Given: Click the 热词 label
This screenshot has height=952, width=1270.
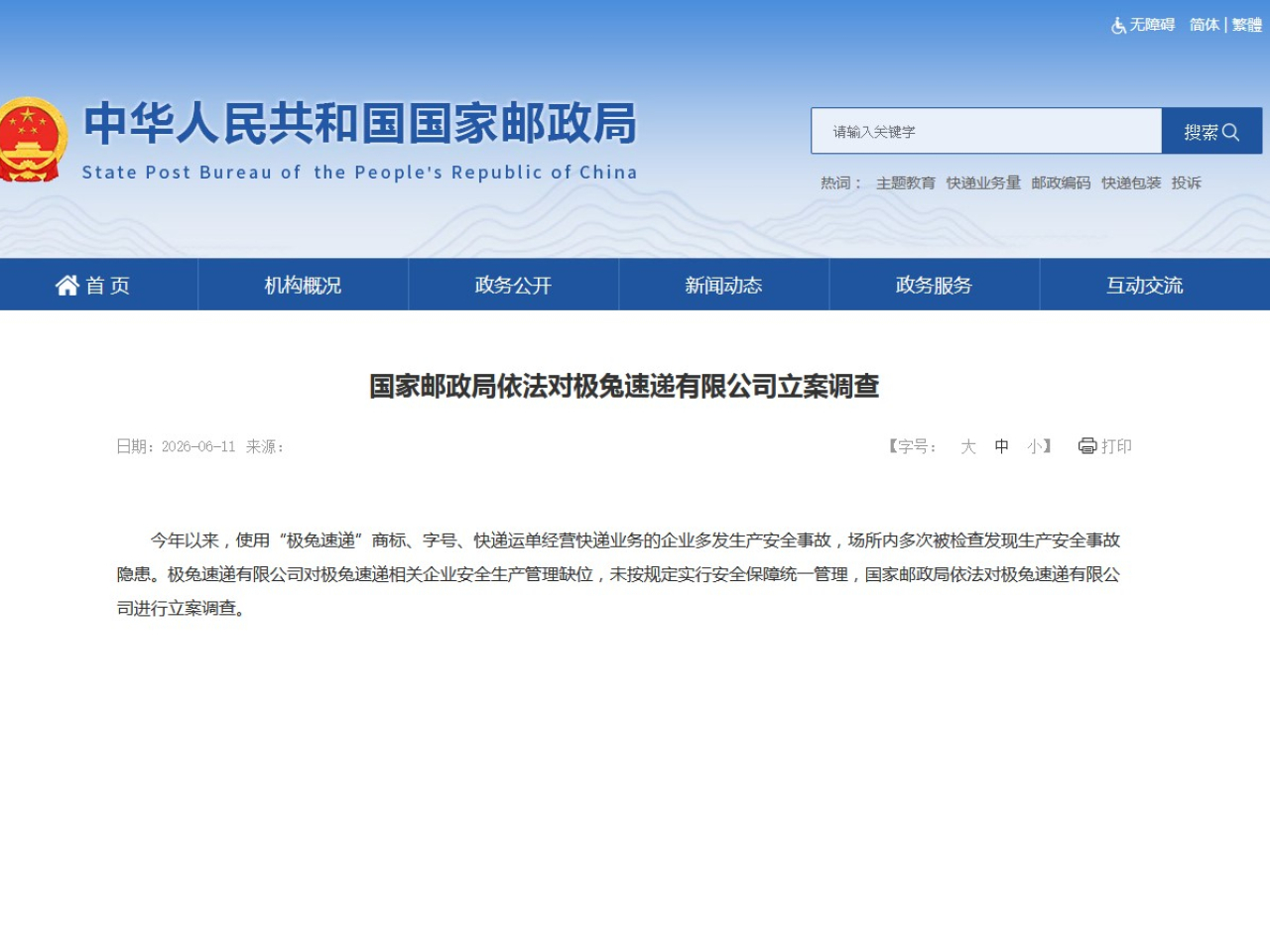Looking at the screenshot, I should pos(840,182).
